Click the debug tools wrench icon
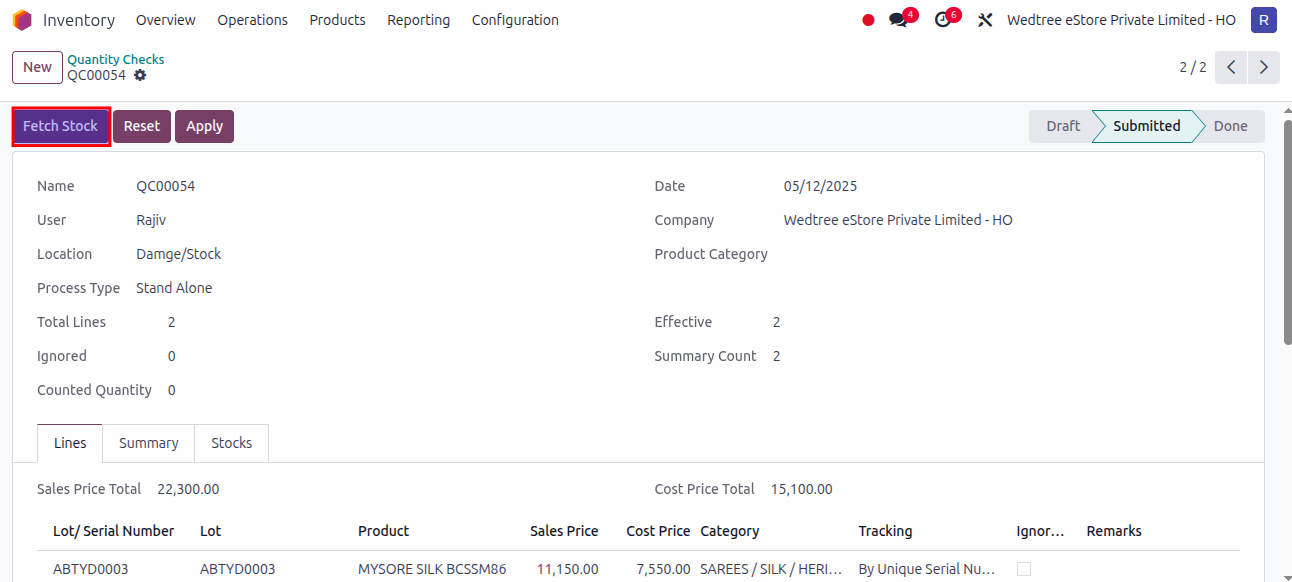Viewport: 1292px width, 582px height. click(985, 20)
